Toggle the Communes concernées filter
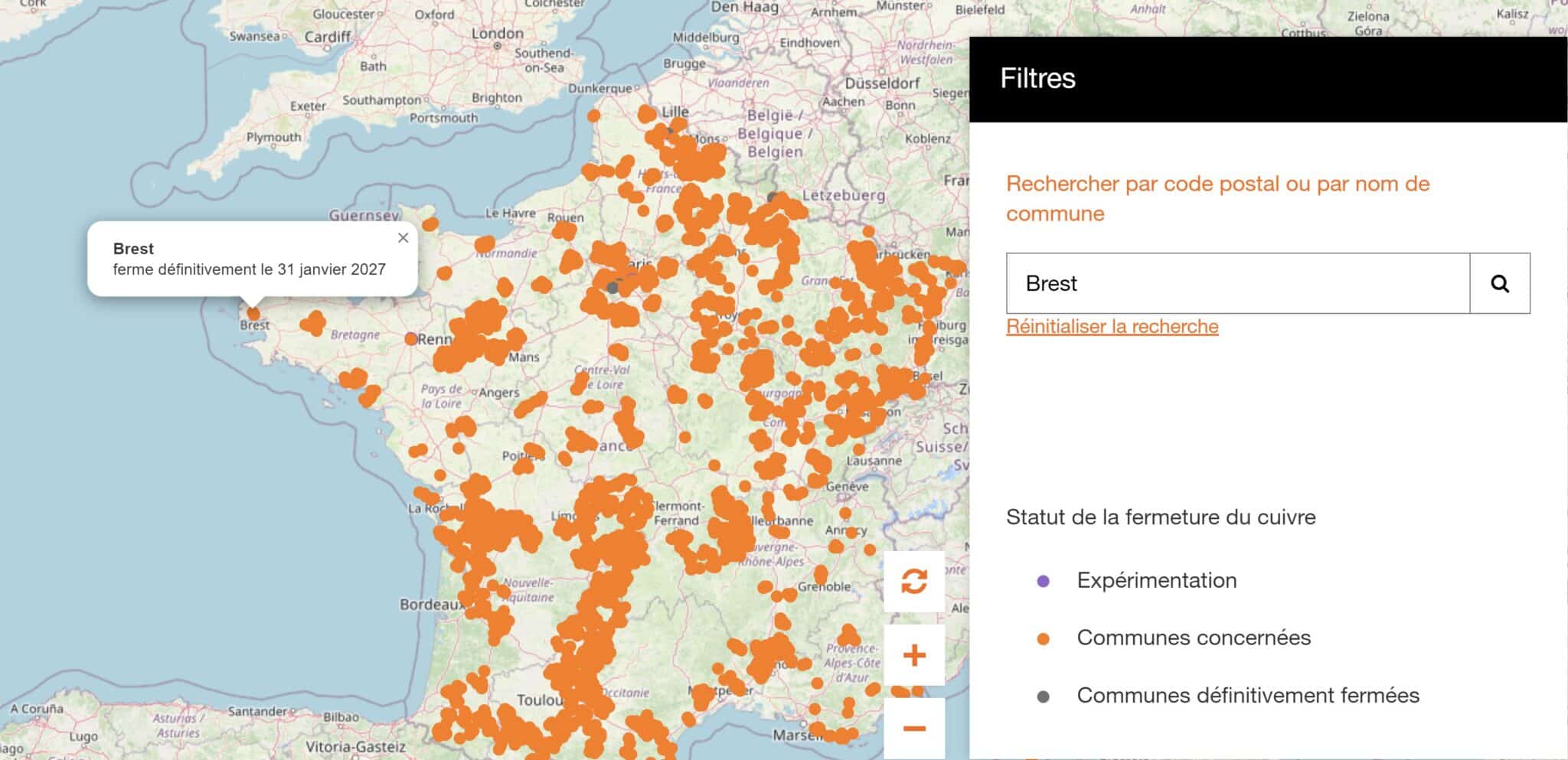 click(1194, 638)
